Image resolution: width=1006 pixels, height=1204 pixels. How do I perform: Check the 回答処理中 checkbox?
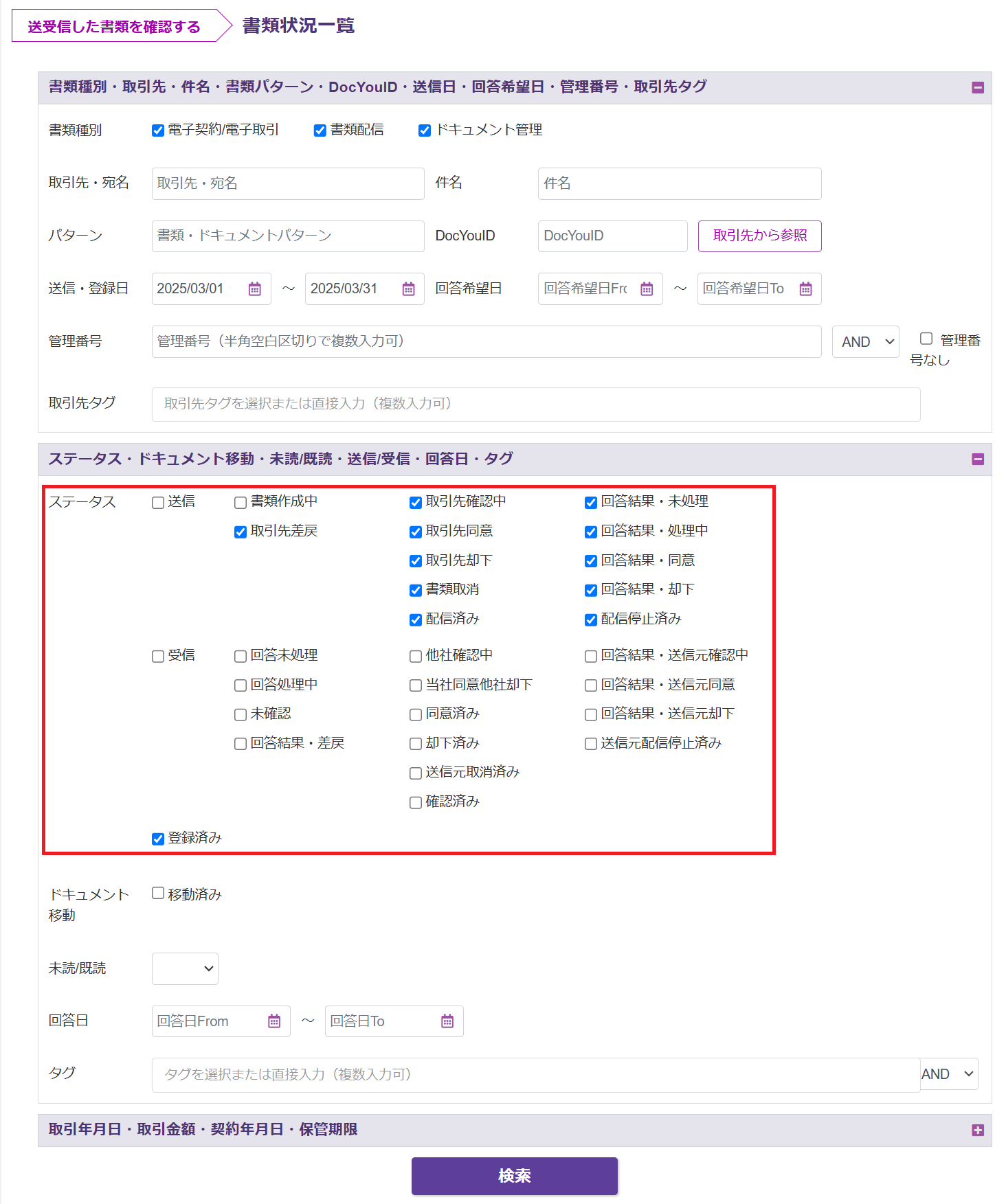tap(241, 685)
